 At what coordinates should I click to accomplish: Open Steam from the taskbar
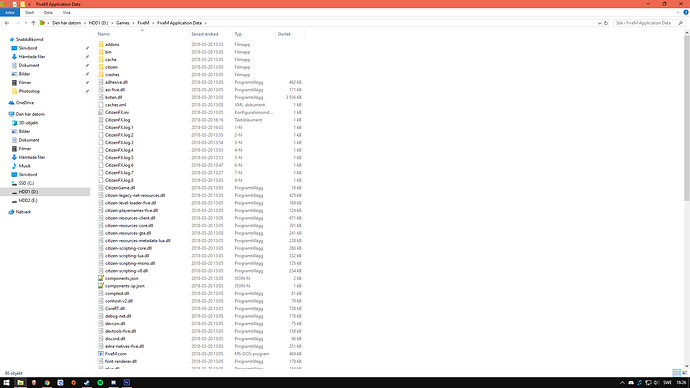point(87,383)
